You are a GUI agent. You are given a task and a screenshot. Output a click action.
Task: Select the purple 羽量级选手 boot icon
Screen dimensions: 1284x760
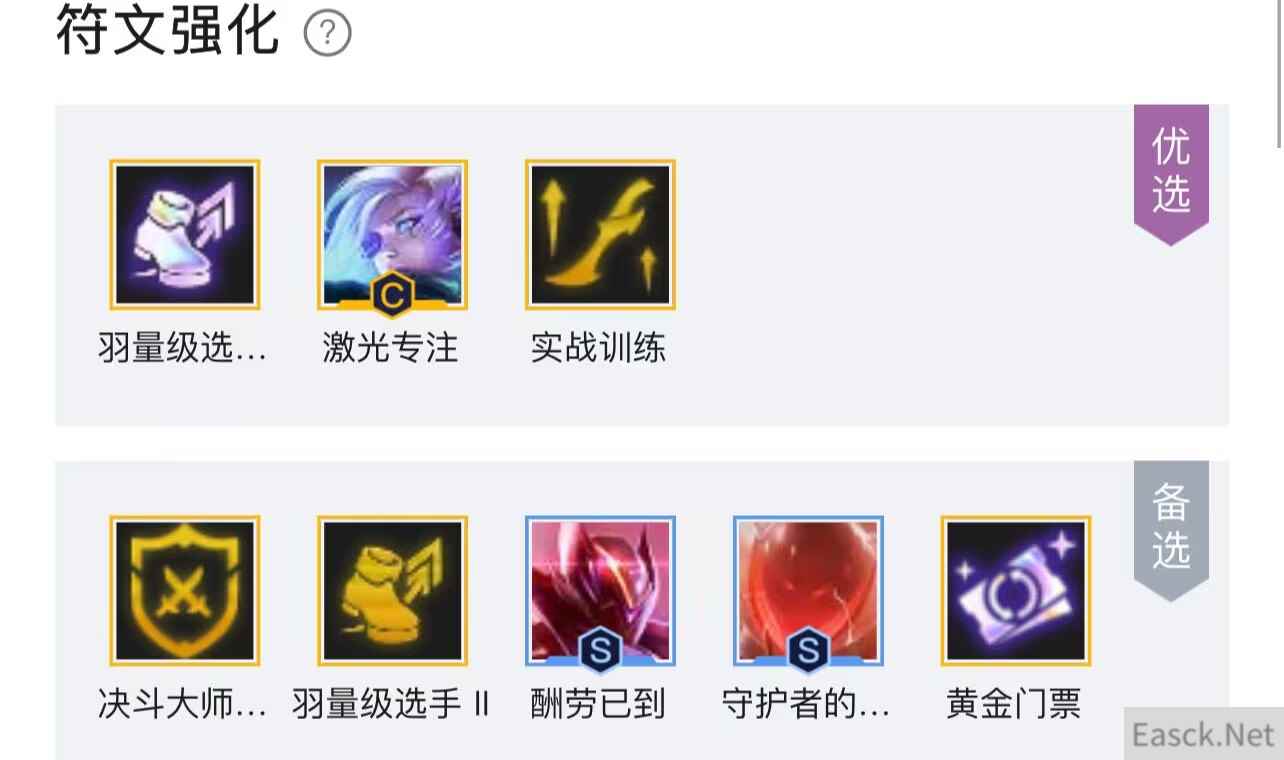[x=185, y=235]
